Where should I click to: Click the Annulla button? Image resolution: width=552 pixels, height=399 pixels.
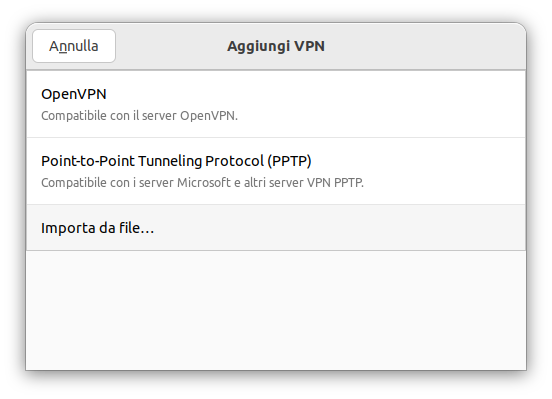tap(74, 46)
